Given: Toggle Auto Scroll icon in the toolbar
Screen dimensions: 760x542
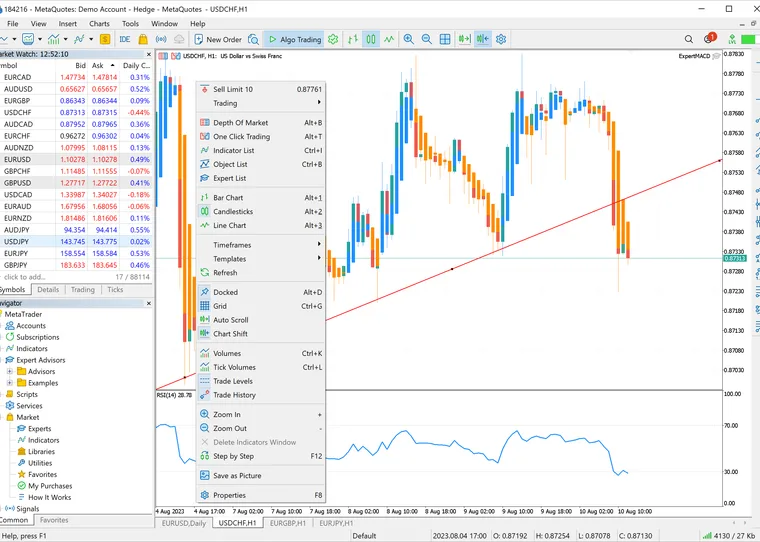Looking at the screenshot, I should click(x=464, y=39).
